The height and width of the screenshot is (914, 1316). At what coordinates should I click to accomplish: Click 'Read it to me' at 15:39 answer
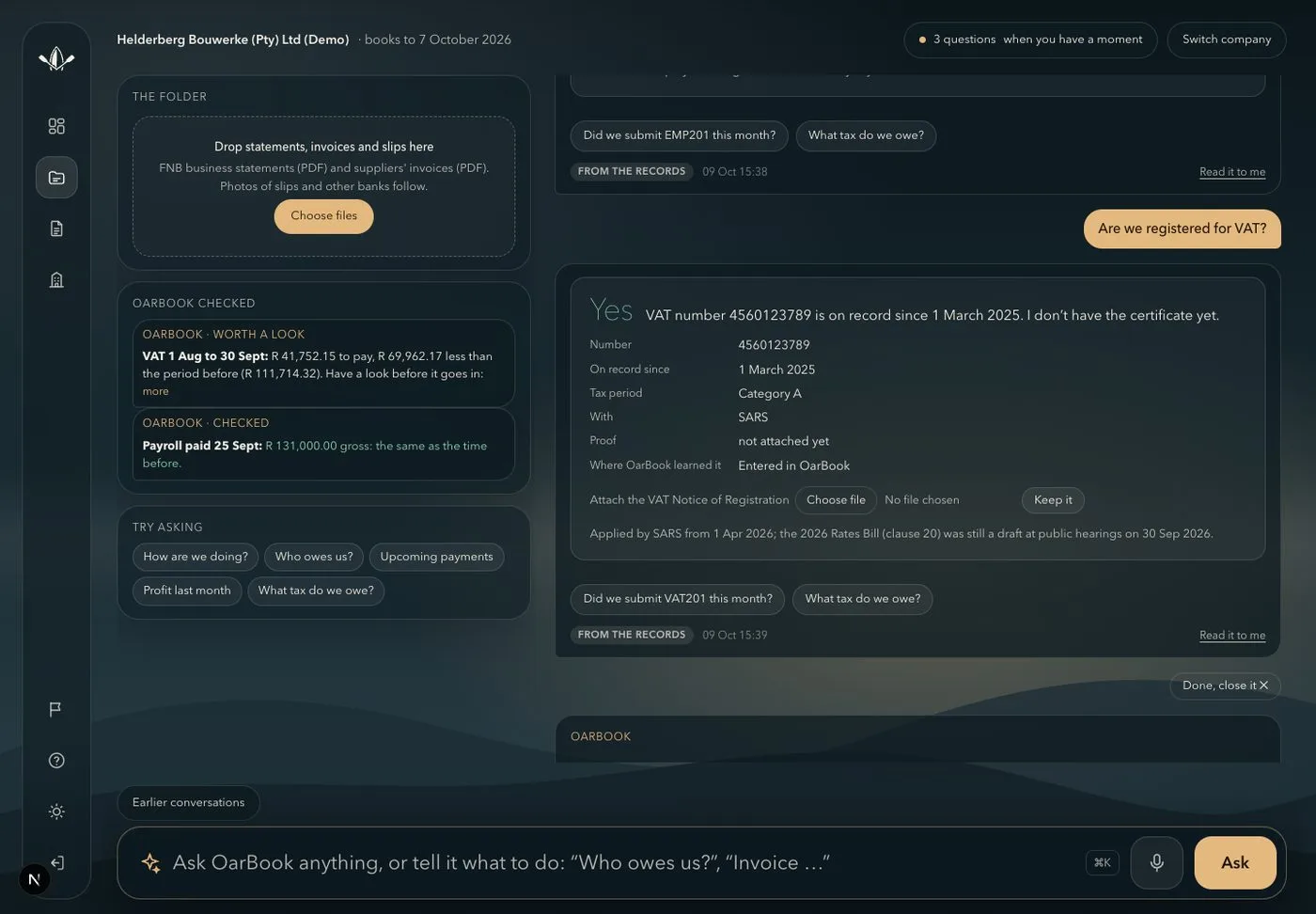pos(1232,636)
